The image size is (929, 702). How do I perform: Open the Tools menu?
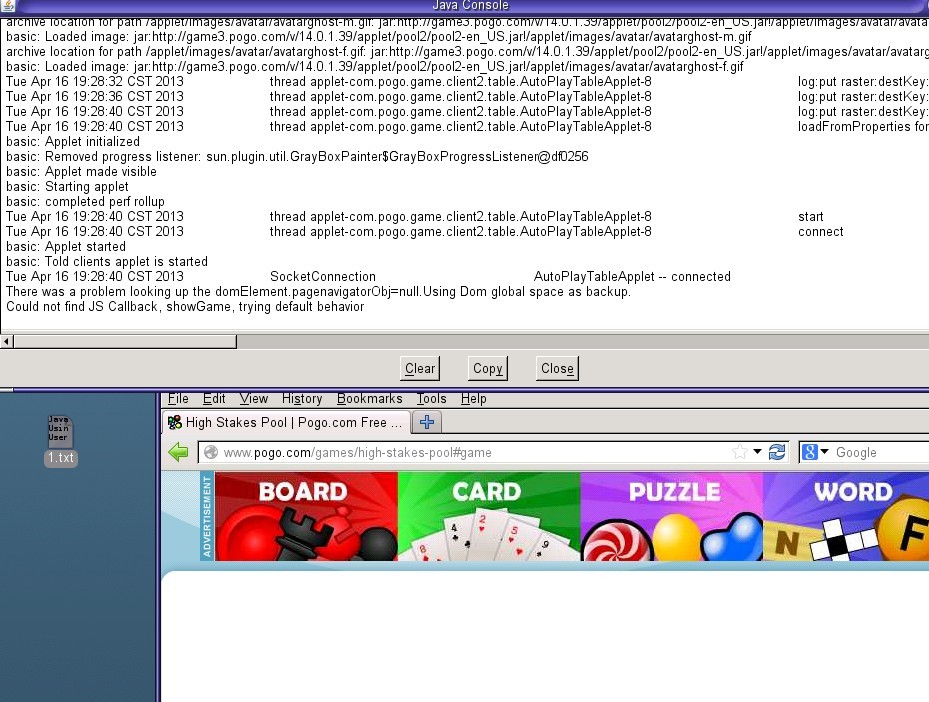tap(432, 398)
